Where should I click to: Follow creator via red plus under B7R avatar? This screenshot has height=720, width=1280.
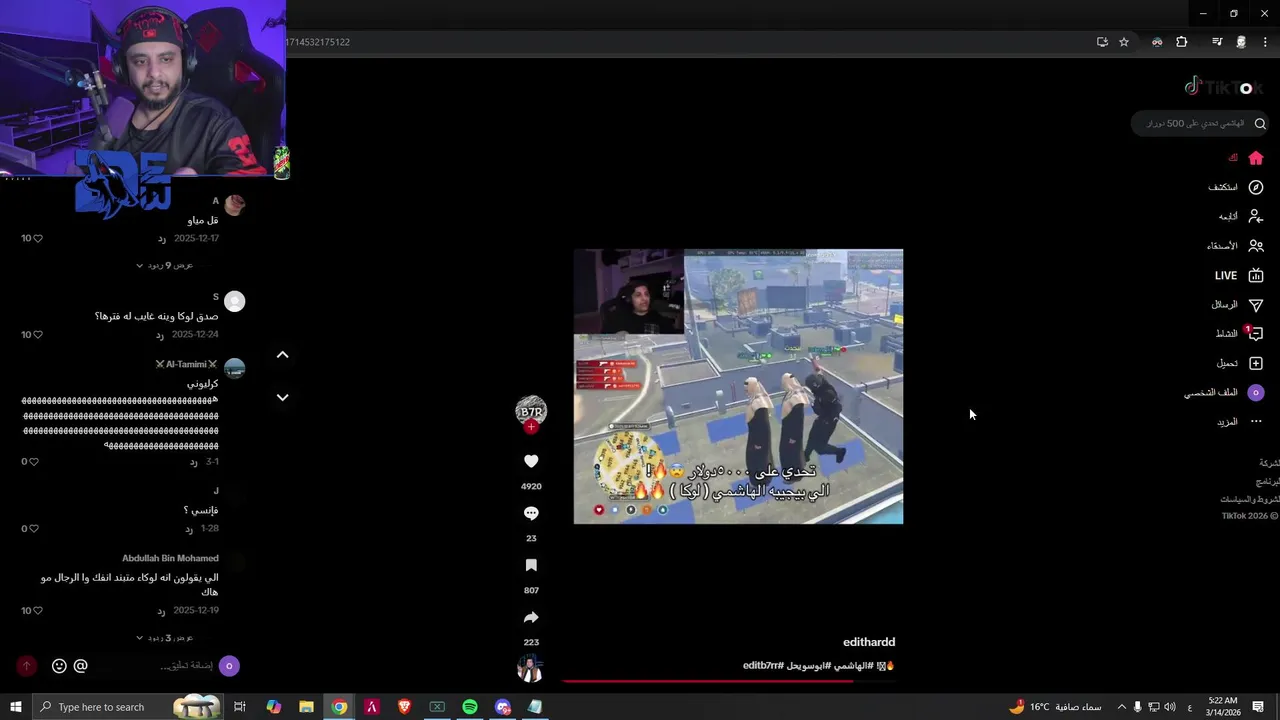click(531, 427)
